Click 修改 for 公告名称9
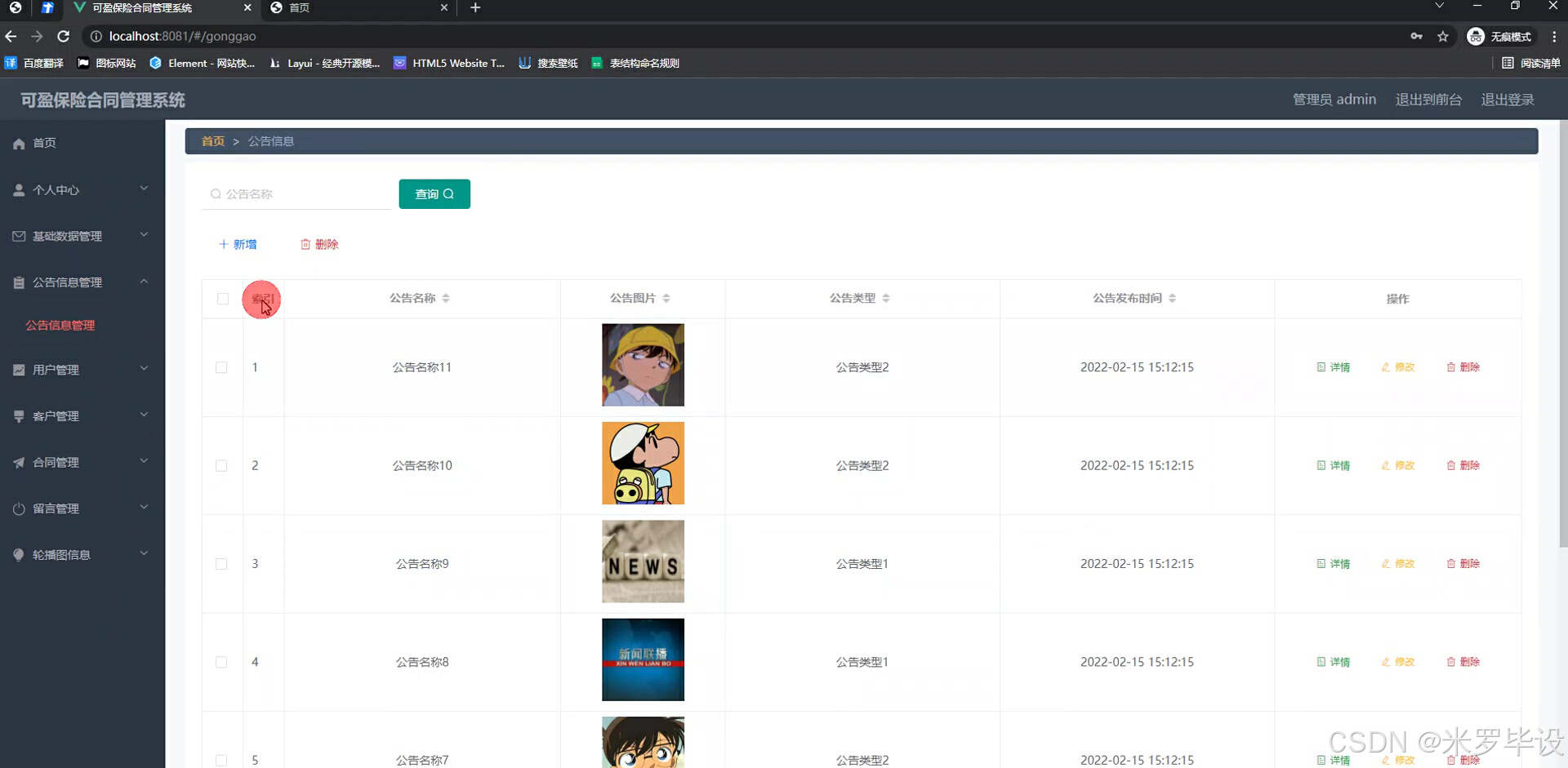The image size is (1568, 768). (x=1398, y=564)
